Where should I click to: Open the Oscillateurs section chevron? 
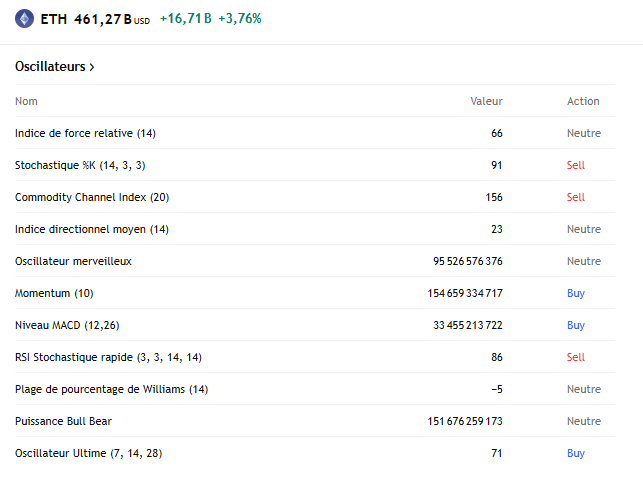pyautogui.click(x=92, y=67)
